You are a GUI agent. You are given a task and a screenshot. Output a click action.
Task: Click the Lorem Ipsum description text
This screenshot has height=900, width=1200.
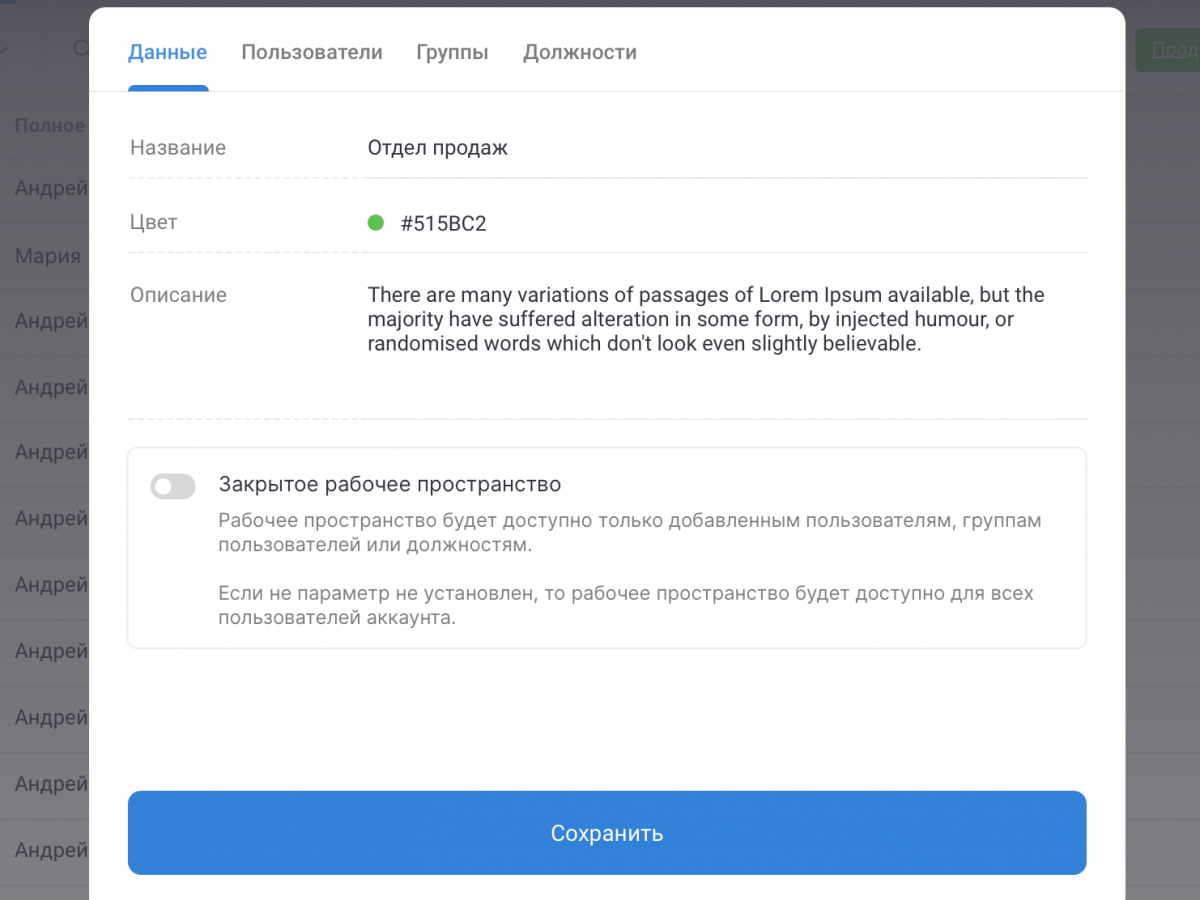706,320
